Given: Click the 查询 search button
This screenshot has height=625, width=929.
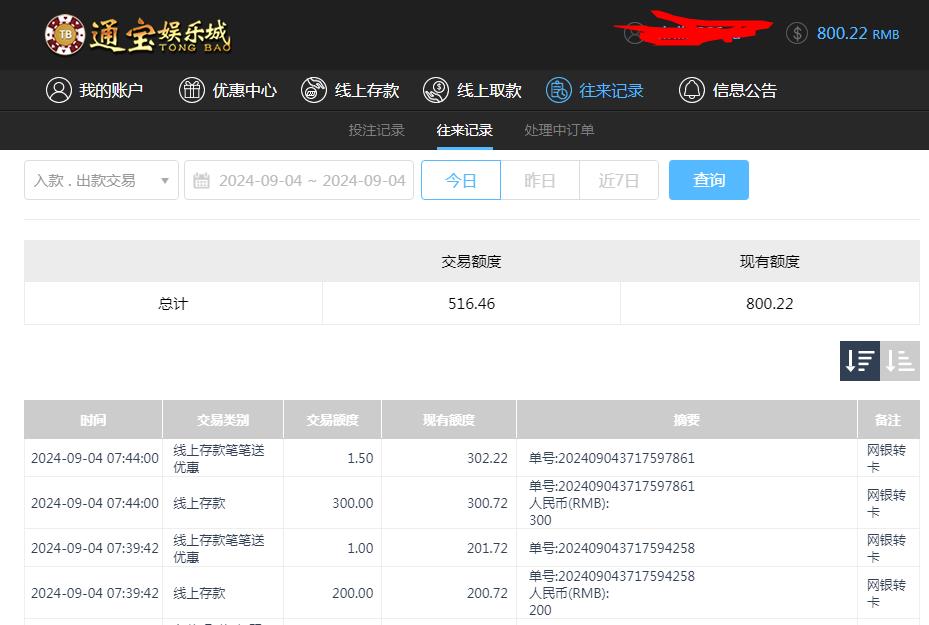Looking at the screenshot, I should coord(708,180).
